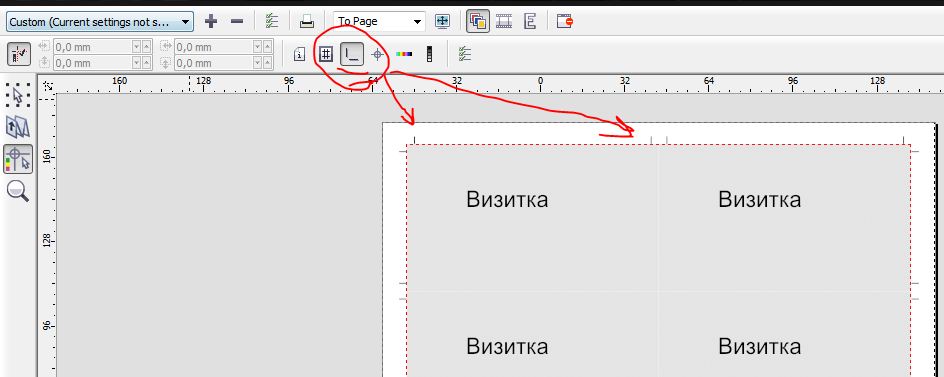Image resolution: width=944 pixels, height=377 pixels.
Task: Decrease top-left mm field with down arrow
Action: tap(136, 47)
